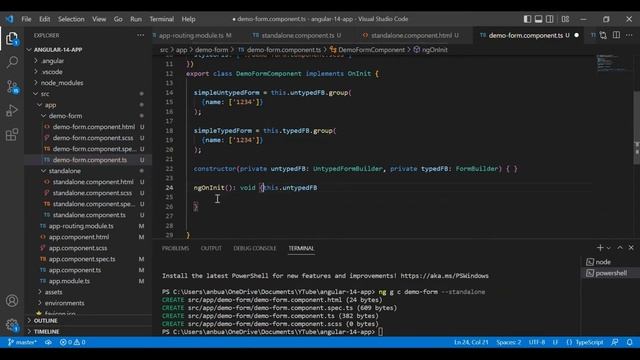
Task: Open Customize Layout icon in title bar
Action: tap(565, 19)
